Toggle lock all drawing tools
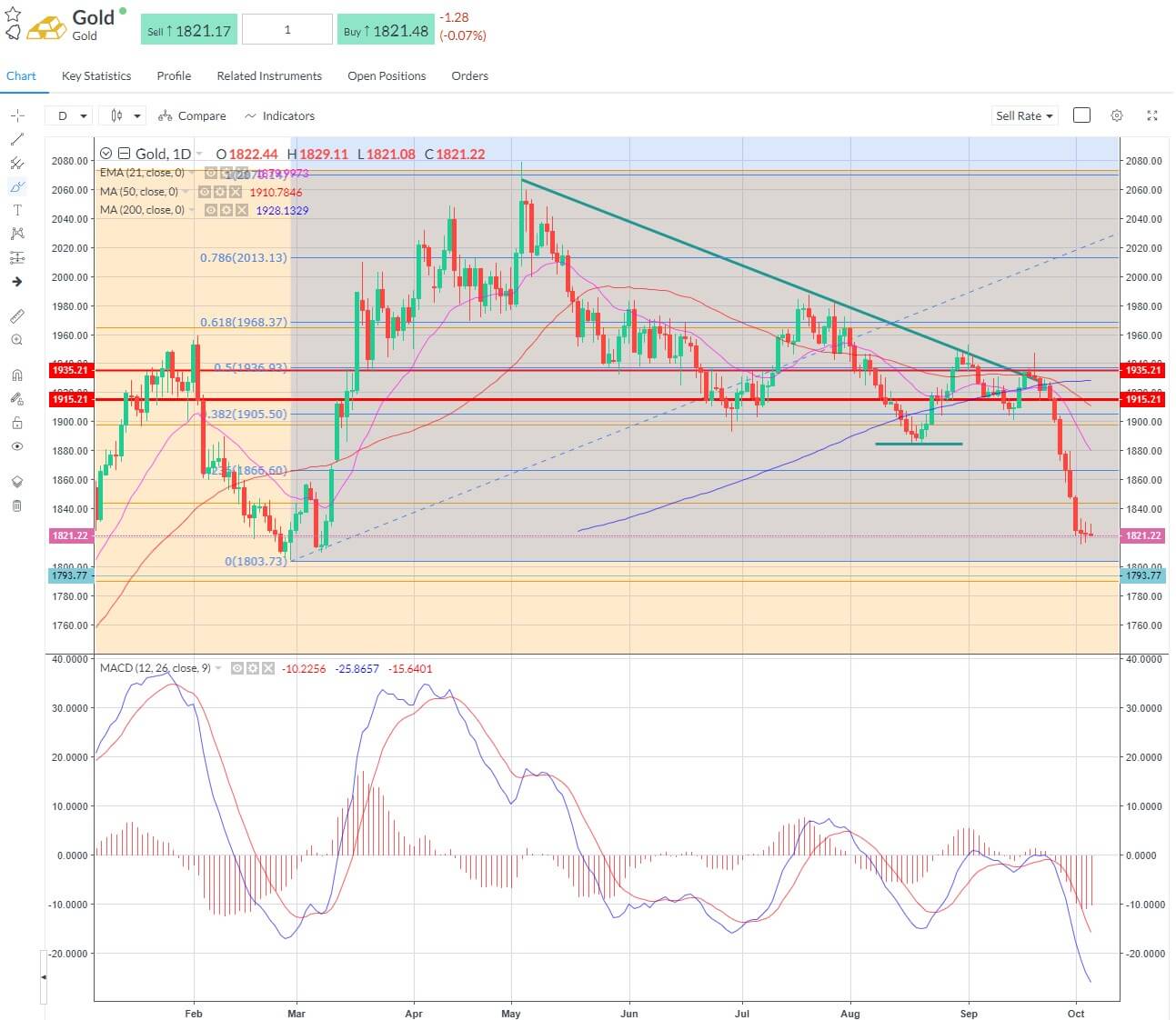This screenshot has height=1020, width=1176. point(16,423)
